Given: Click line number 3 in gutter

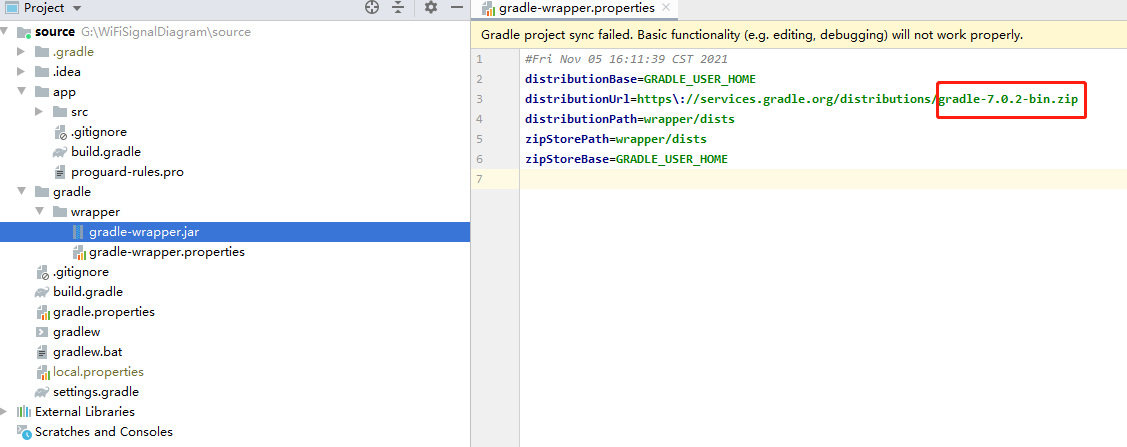Looking at the screenshot, I should [x=479, y=98].
